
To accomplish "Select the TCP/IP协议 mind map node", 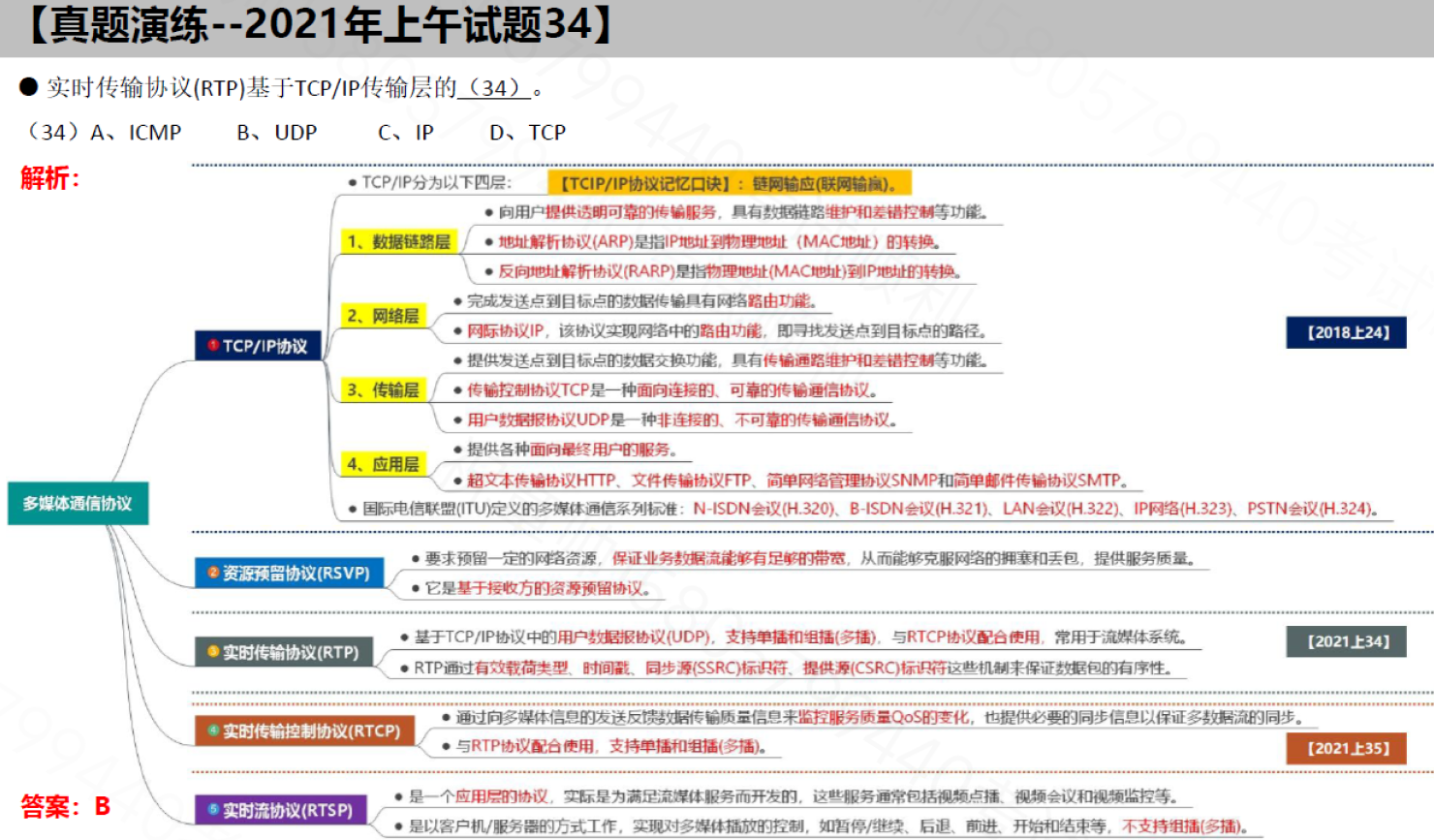I will [x=258, y=346].
